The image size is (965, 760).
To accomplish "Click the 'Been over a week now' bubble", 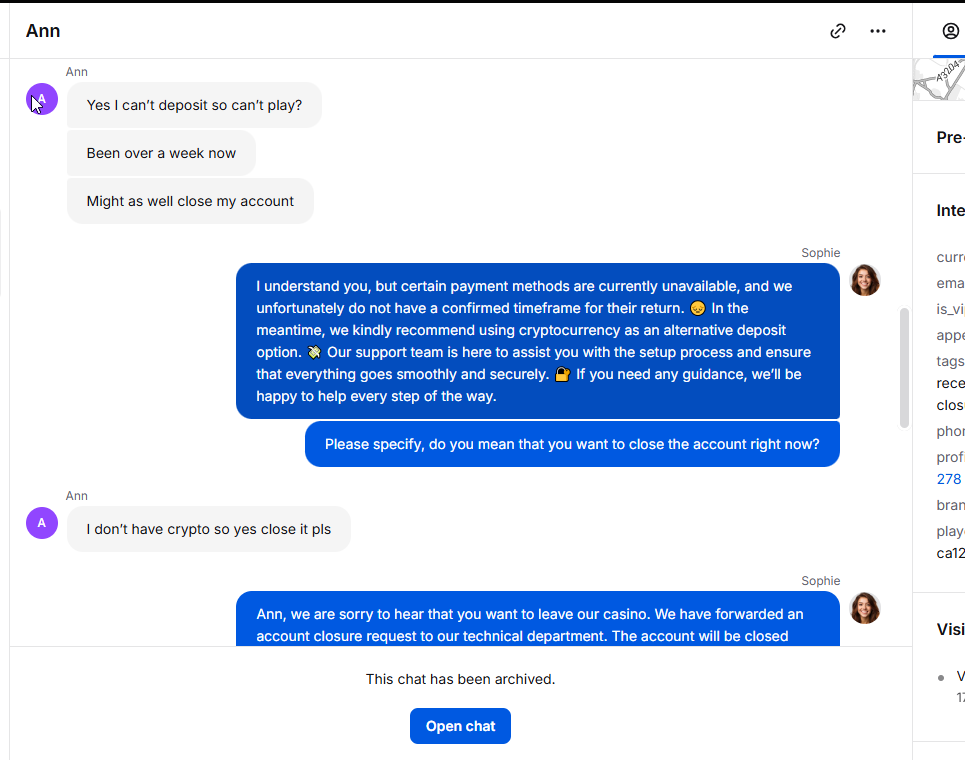I will 161,153.
